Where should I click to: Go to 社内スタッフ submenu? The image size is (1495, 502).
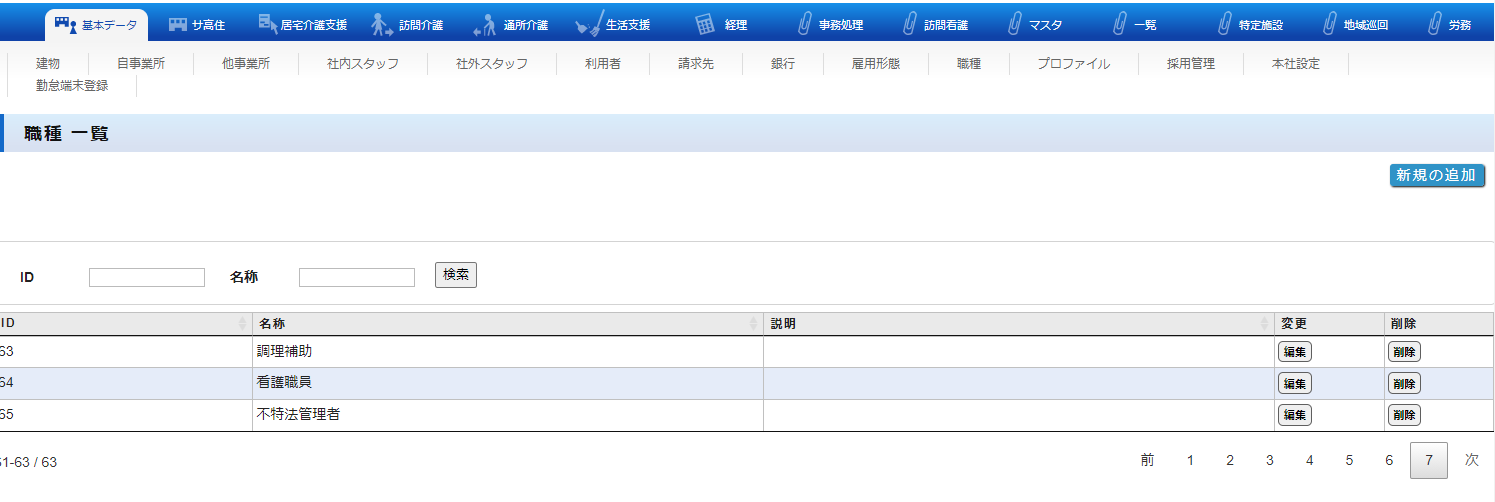point(362,64)
